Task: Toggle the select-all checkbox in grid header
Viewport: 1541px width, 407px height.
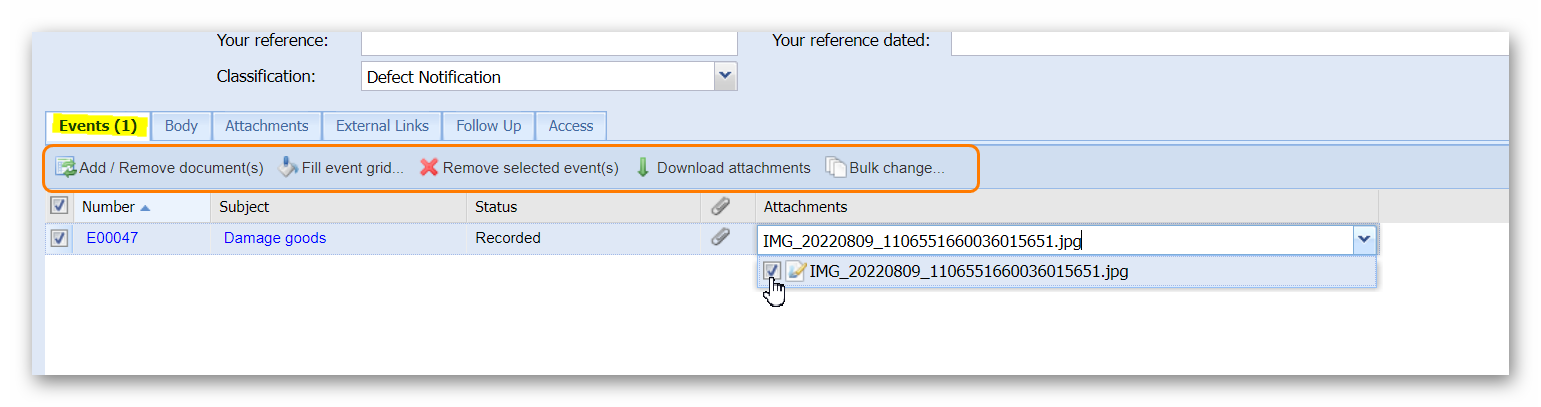Action: tap(59, 206)
